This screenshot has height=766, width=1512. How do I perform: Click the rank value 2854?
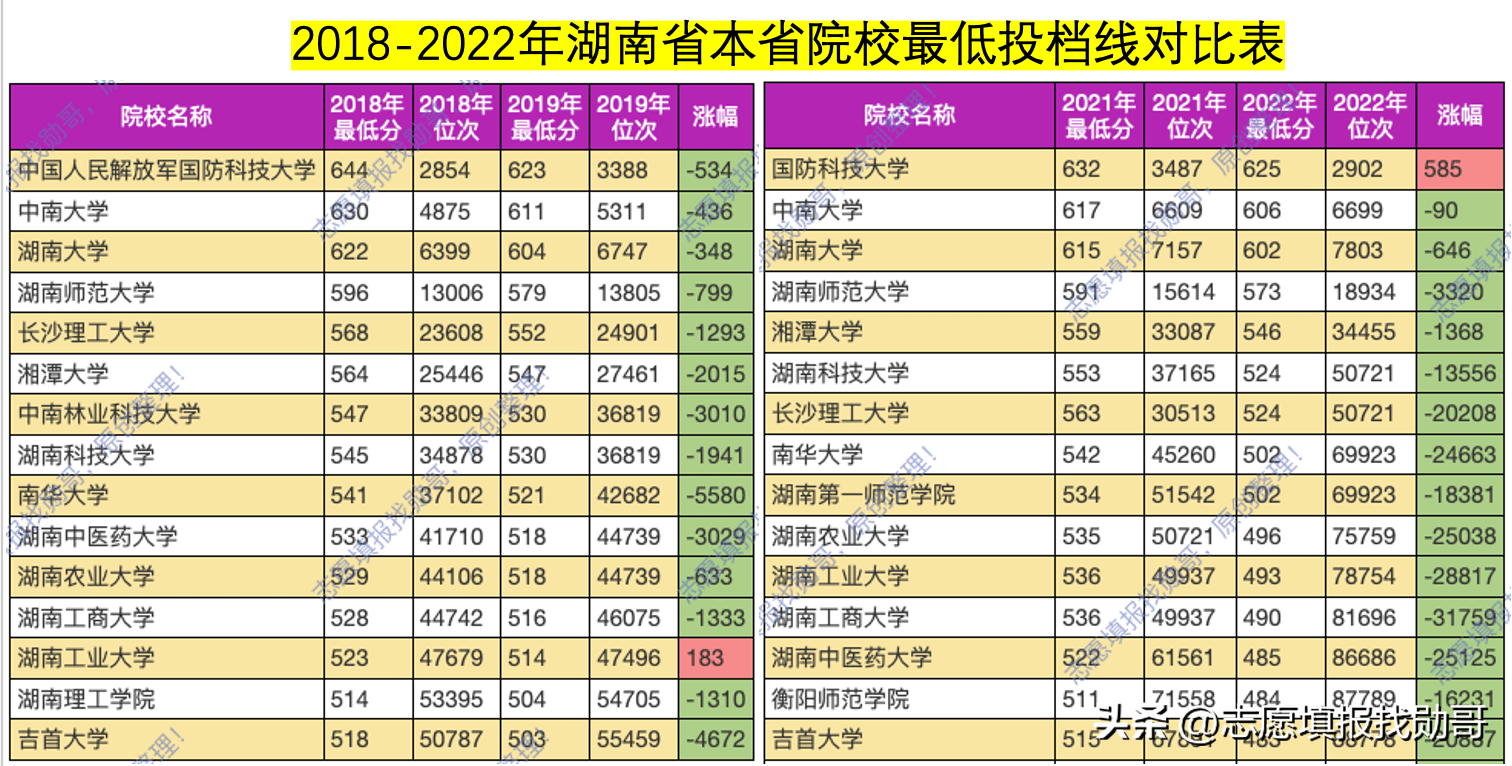pos(445,171)
